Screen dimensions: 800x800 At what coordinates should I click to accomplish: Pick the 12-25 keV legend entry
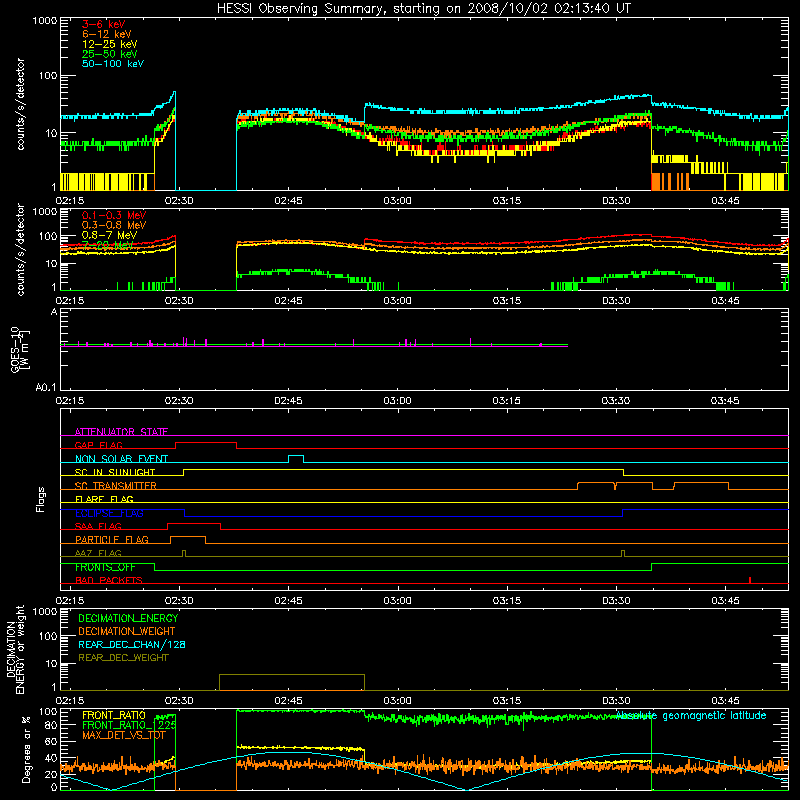pyautogui.click(x=110, y=44)
